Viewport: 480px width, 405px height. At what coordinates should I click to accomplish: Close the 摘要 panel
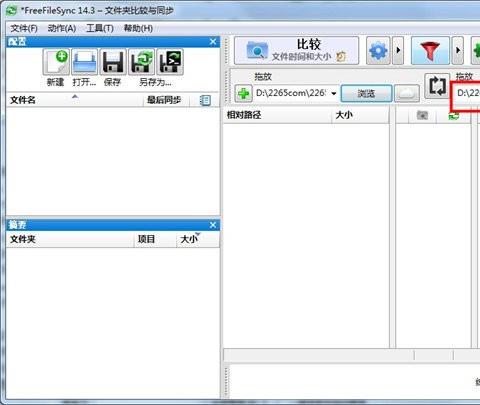point(213,225)
